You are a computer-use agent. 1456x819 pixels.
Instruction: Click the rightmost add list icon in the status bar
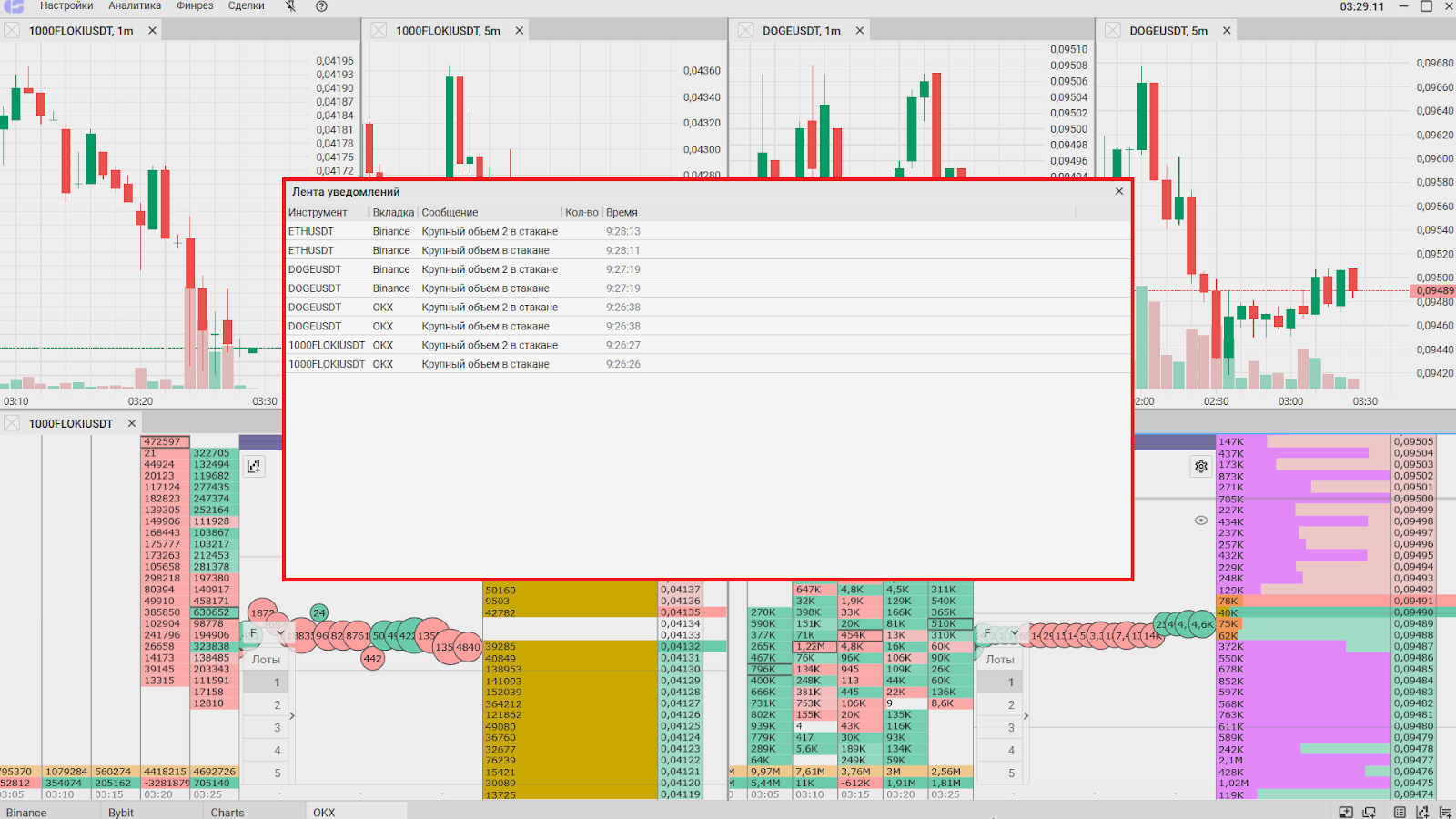click(1444, 812)
